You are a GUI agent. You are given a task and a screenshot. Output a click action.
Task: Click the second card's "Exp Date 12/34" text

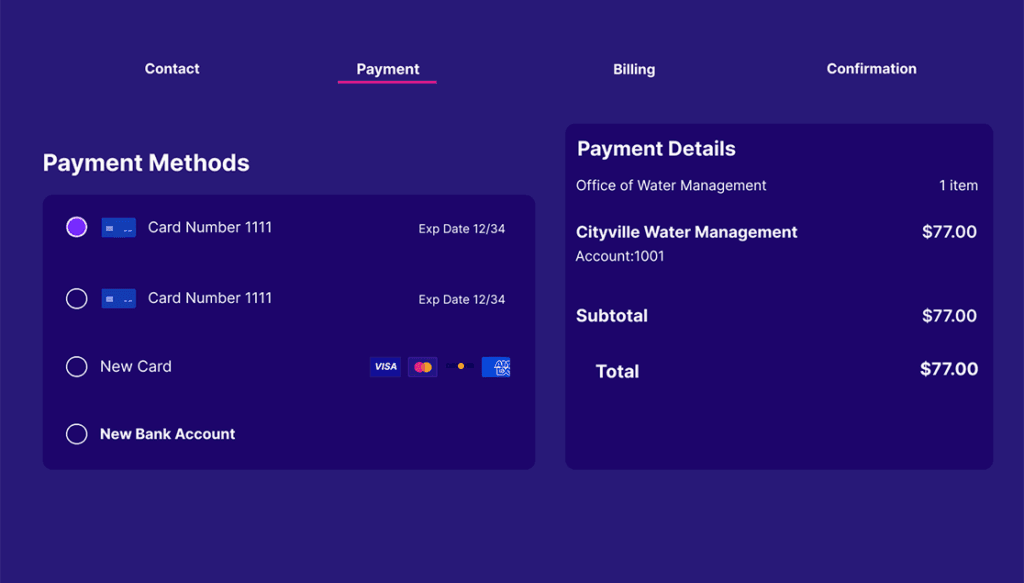(462, 299)
